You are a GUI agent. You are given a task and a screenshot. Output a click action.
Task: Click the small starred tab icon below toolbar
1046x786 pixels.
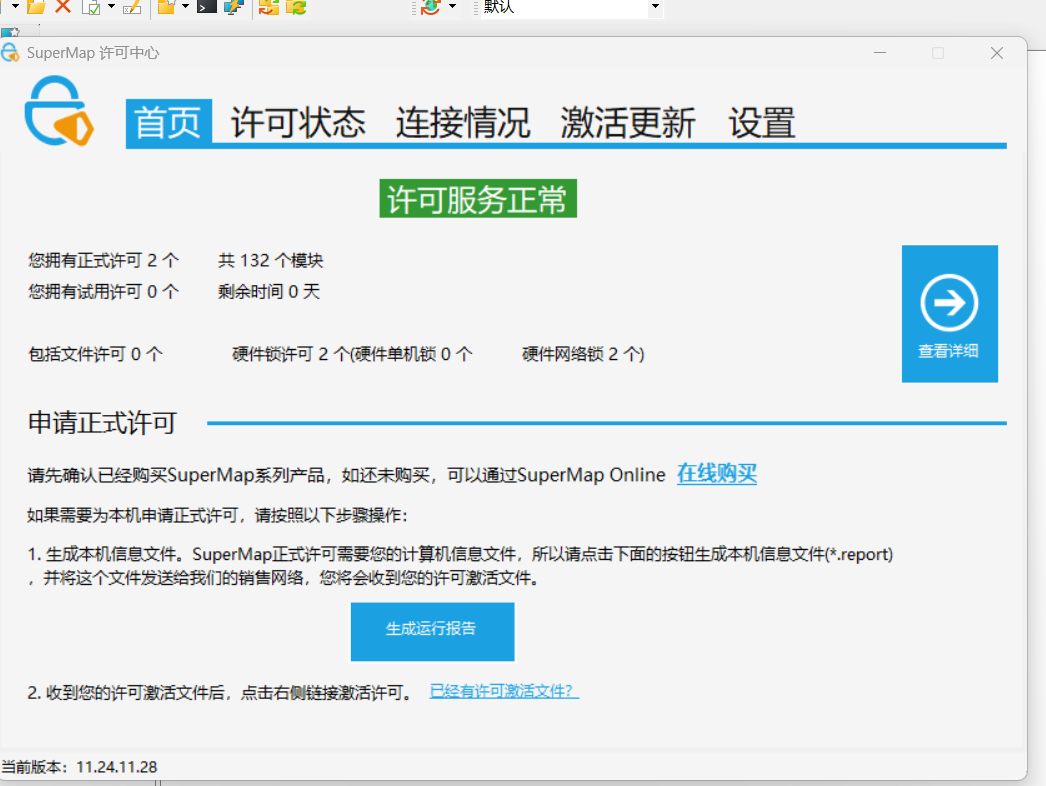10,31
